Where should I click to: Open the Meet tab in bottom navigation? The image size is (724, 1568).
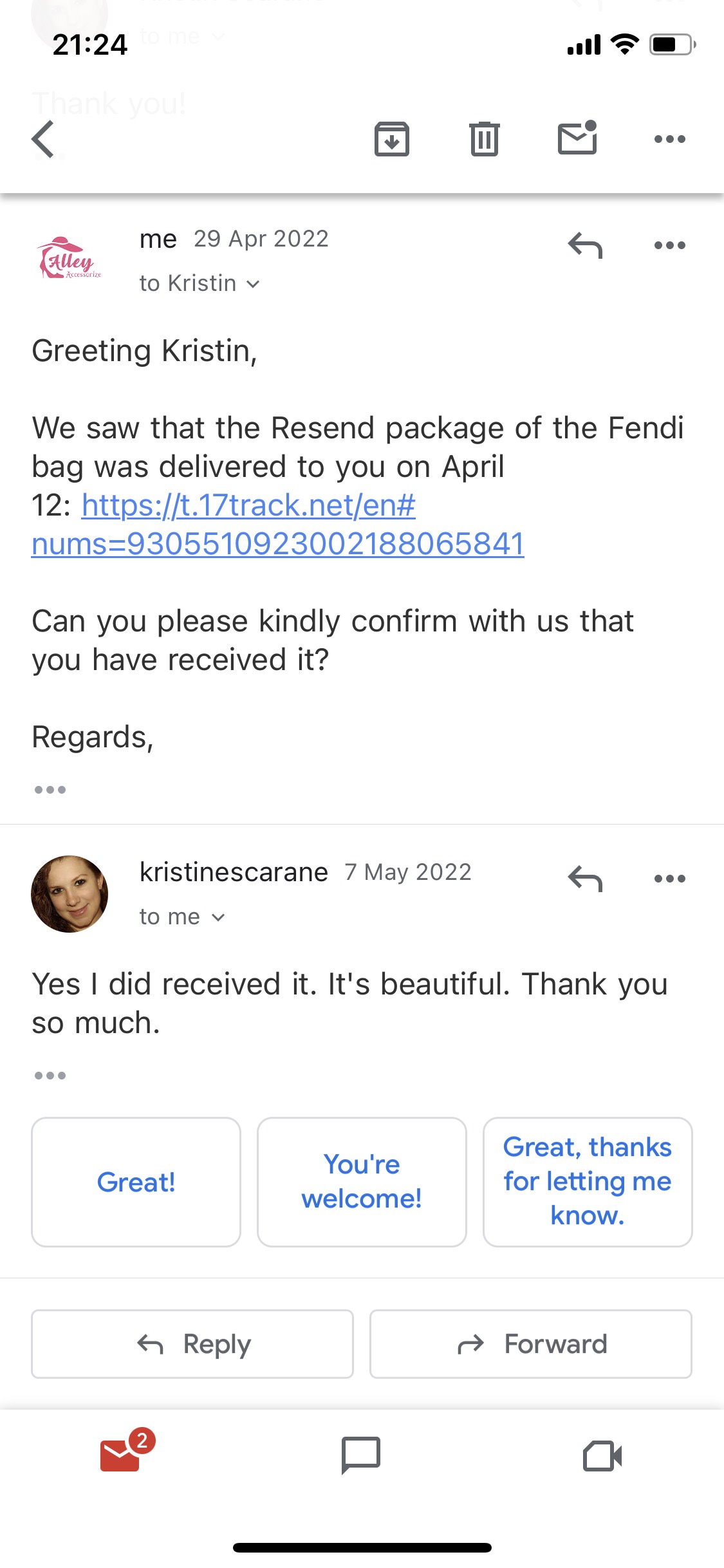(603, 1458)
